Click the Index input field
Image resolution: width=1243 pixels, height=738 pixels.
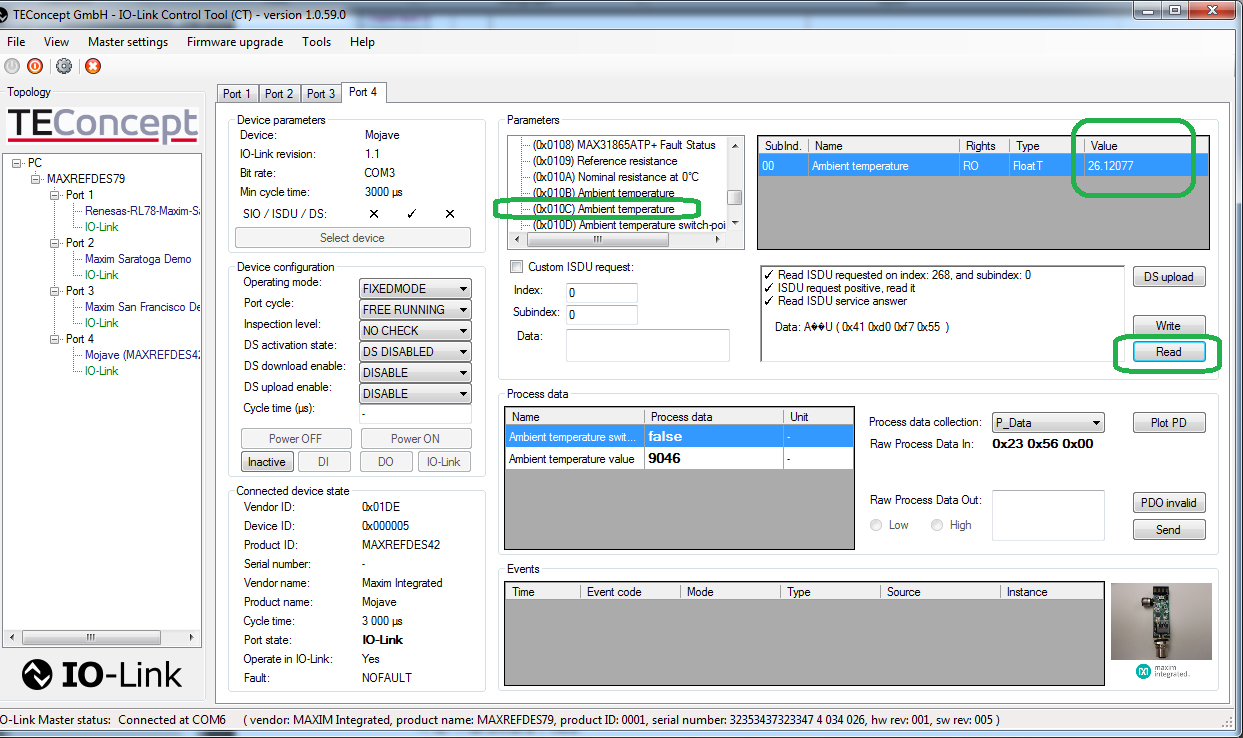[x=602, y=293]
